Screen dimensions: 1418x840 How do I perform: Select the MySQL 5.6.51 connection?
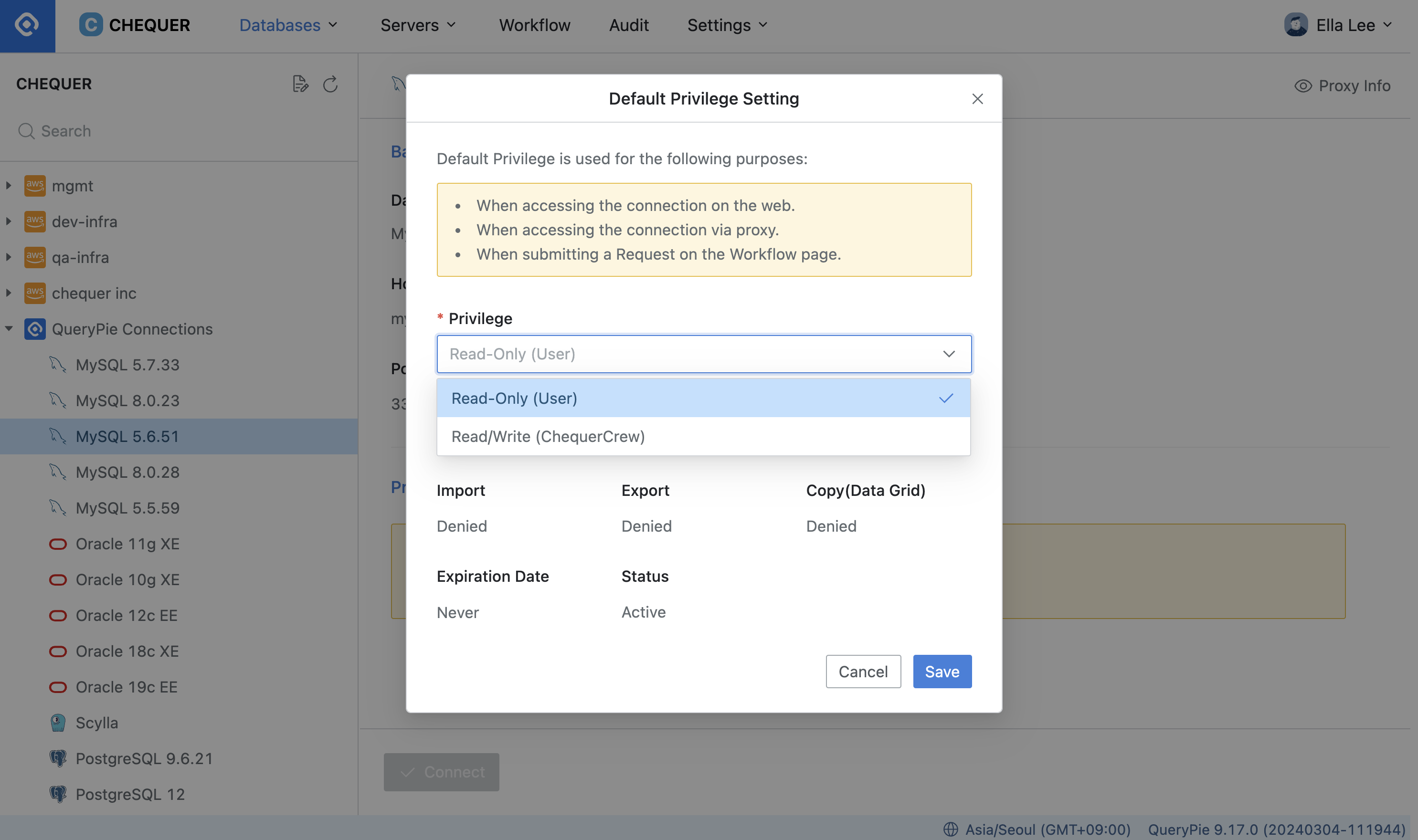[x=179, y=436]
